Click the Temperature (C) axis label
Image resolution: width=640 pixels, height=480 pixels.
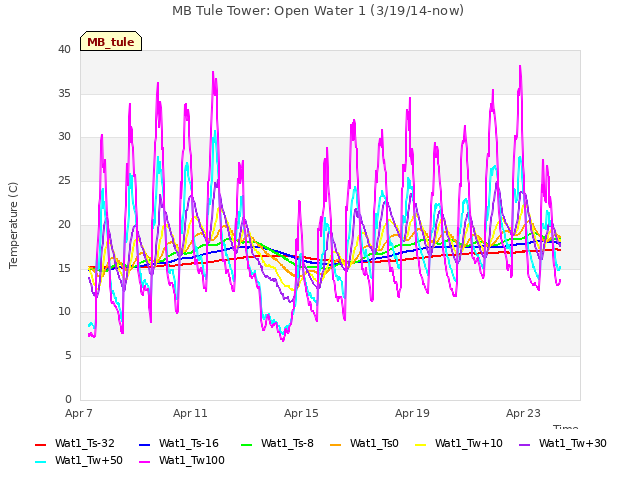click(13, 225)
